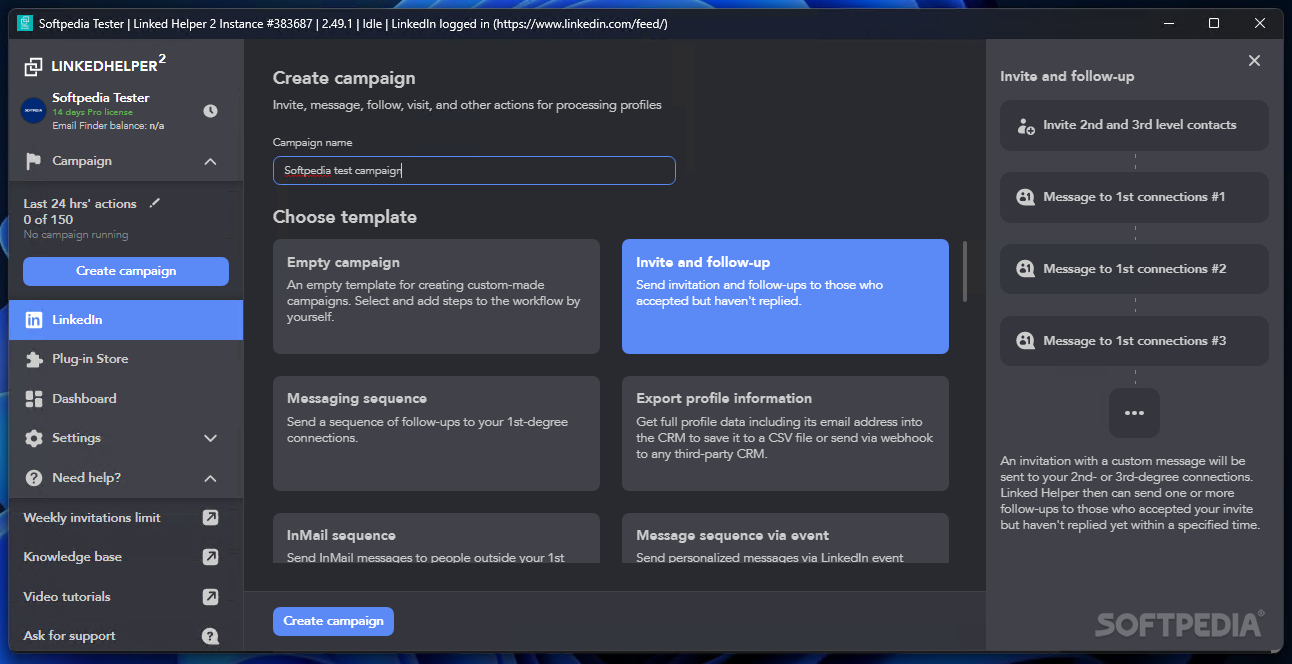Click the '14 days Pro license' text
This screenshot has width=1292, height=664.
click(x=92, y=113)
